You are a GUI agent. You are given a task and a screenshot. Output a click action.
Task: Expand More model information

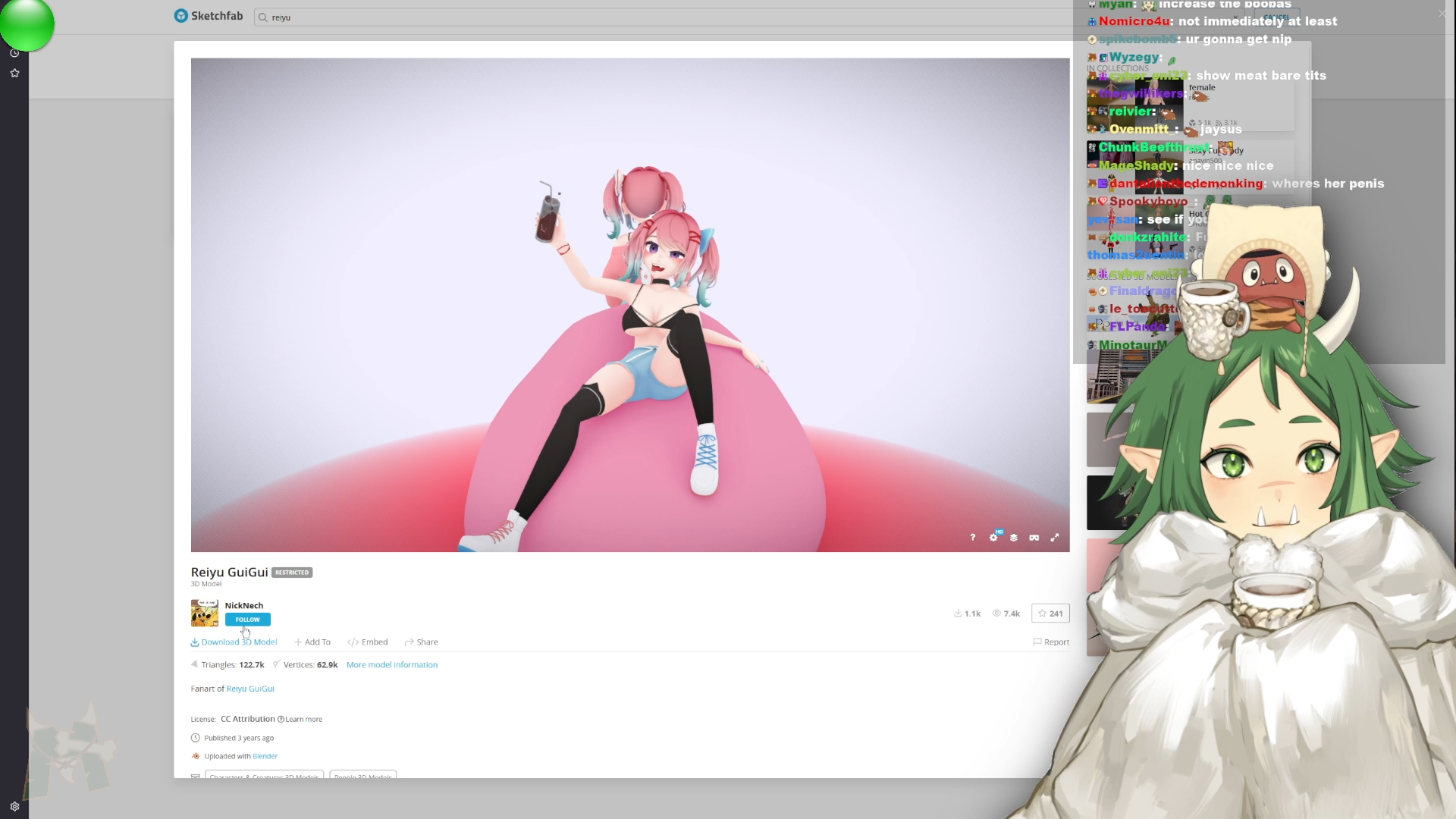tap(391, 665)
